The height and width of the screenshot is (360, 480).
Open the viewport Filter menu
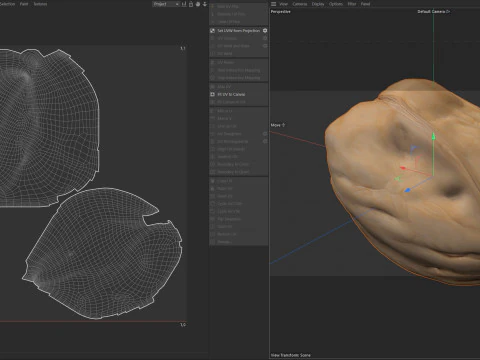352,4
